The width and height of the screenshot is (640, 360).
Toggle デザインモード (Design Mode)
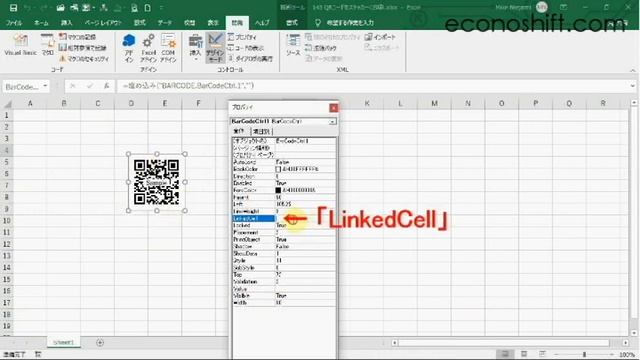215,48
